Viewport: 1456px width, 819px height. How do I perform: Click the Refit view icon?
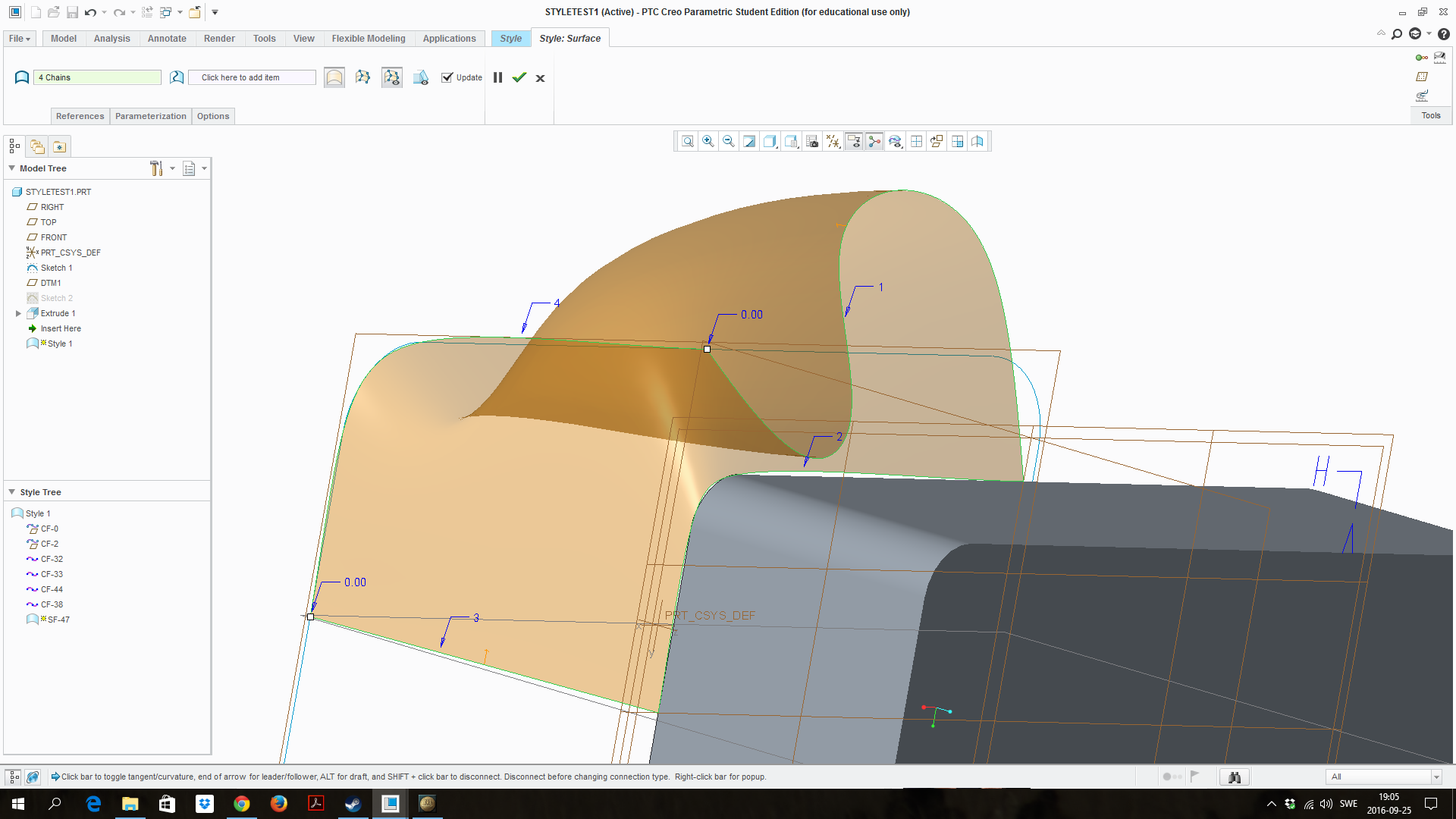687,142
